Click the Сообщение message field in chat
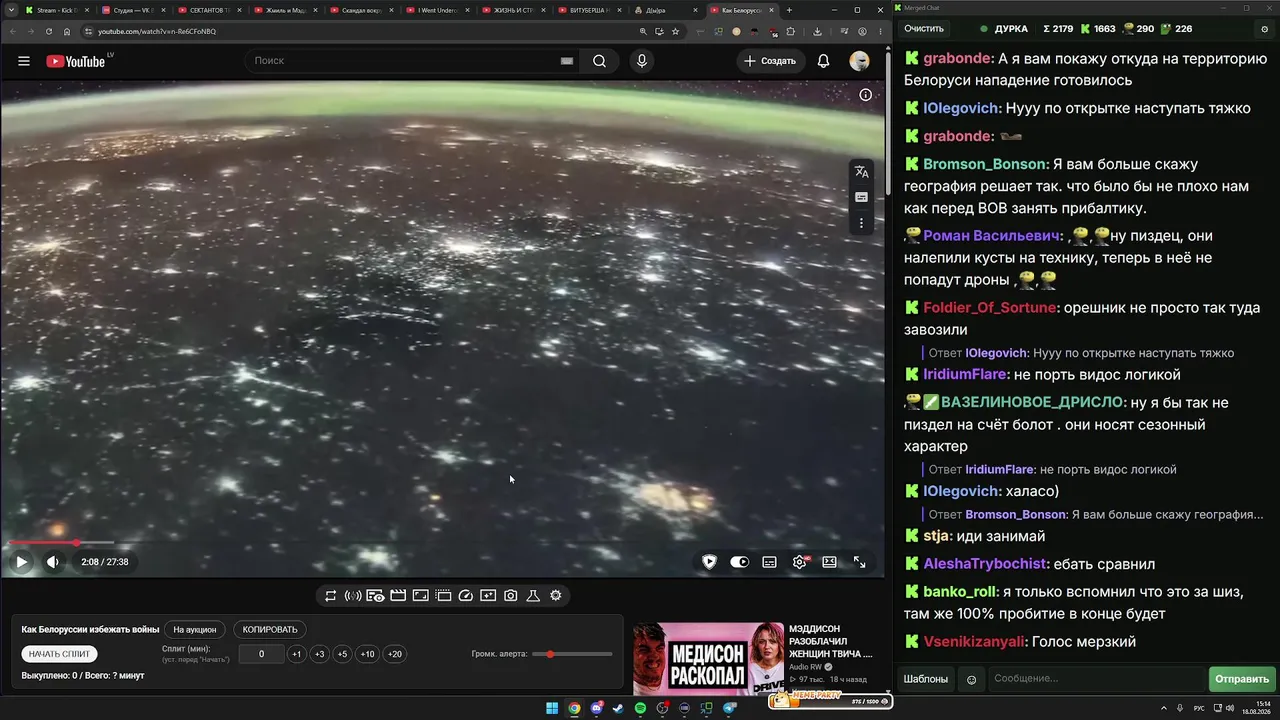Image resolution: width=1280 pixels, height=720 pixels. click(1097, 679)
